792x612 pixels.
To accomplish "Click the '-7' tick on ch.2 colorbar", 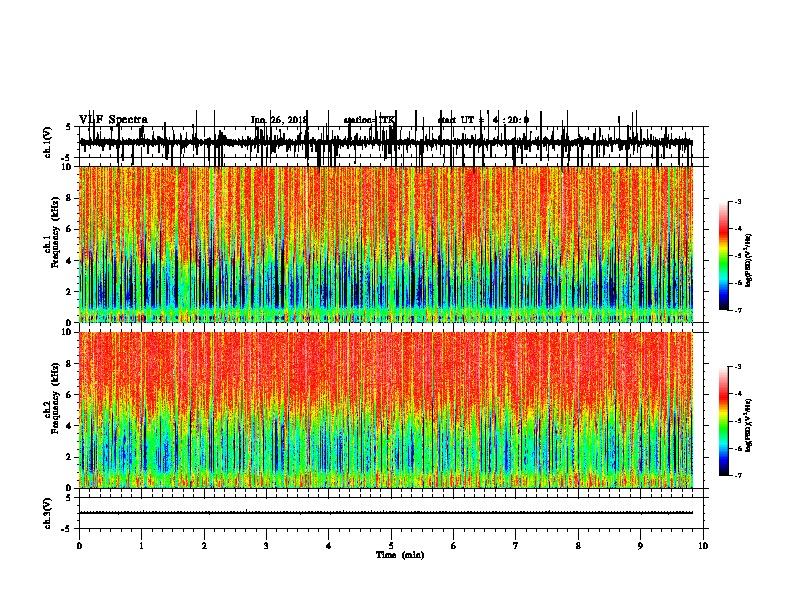I will click(x=738, y=476).
